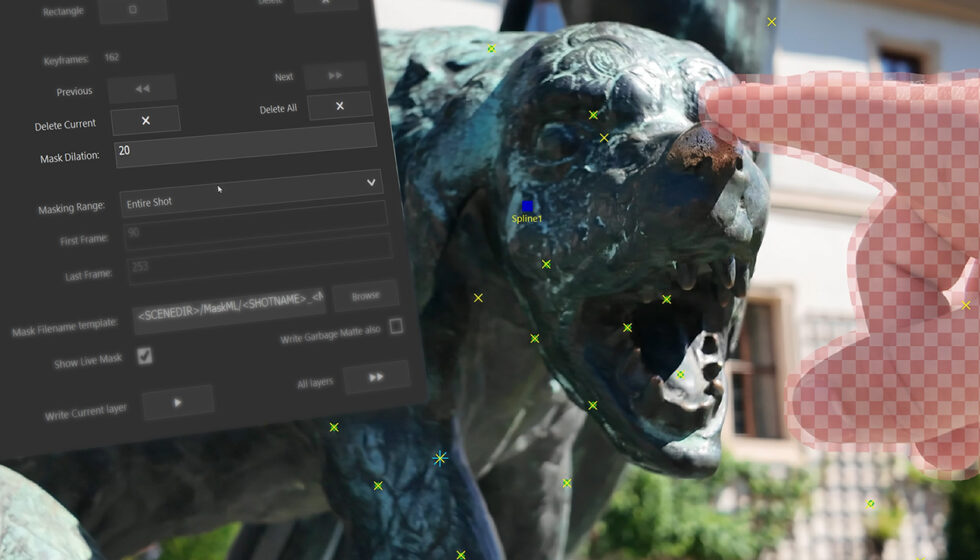Click the Delete All X button

coord(339,106)
